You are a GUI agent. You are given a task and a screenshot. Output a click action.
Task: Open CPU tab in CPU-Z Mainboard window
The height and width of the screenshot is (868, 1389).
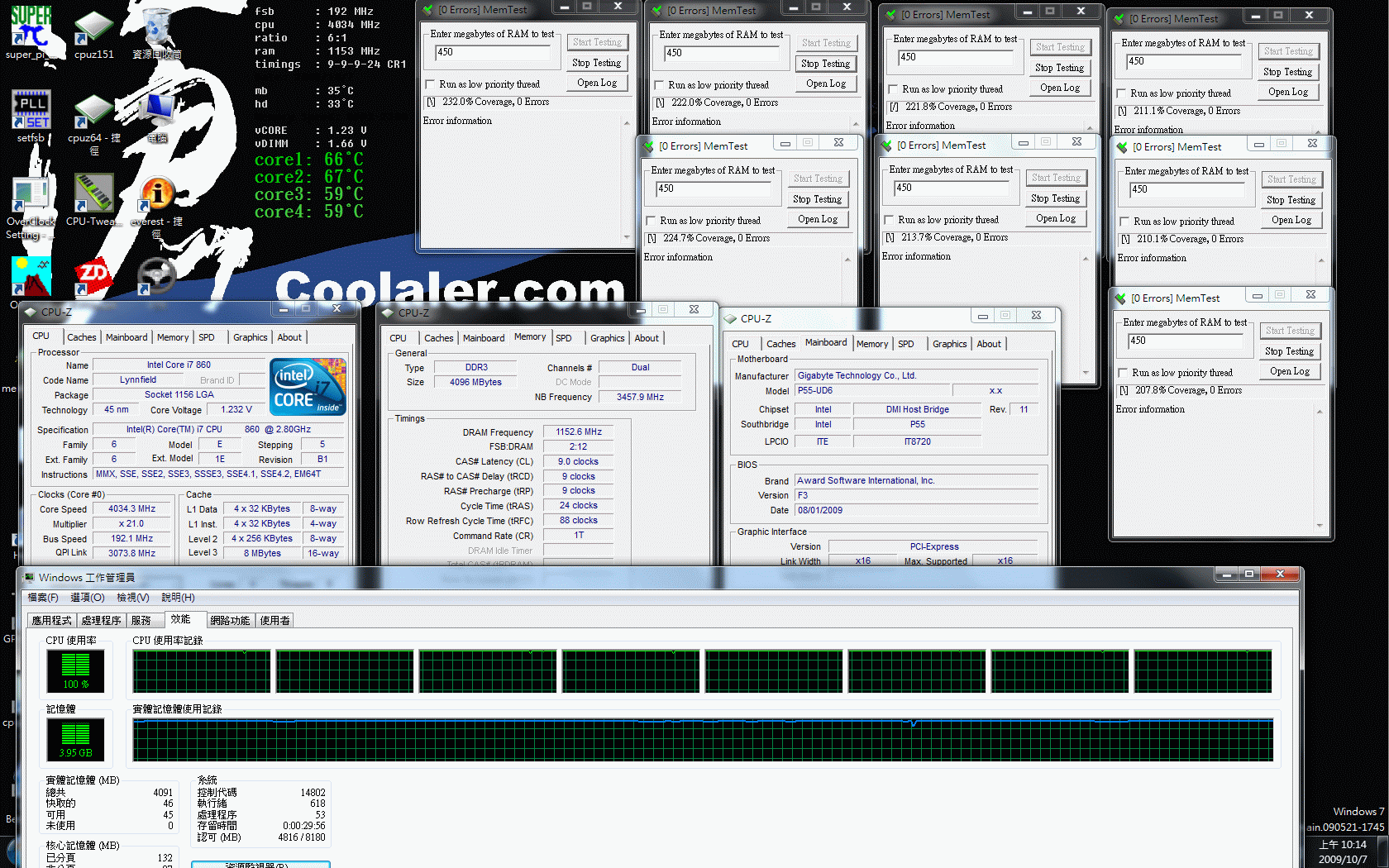click(741, 344)
